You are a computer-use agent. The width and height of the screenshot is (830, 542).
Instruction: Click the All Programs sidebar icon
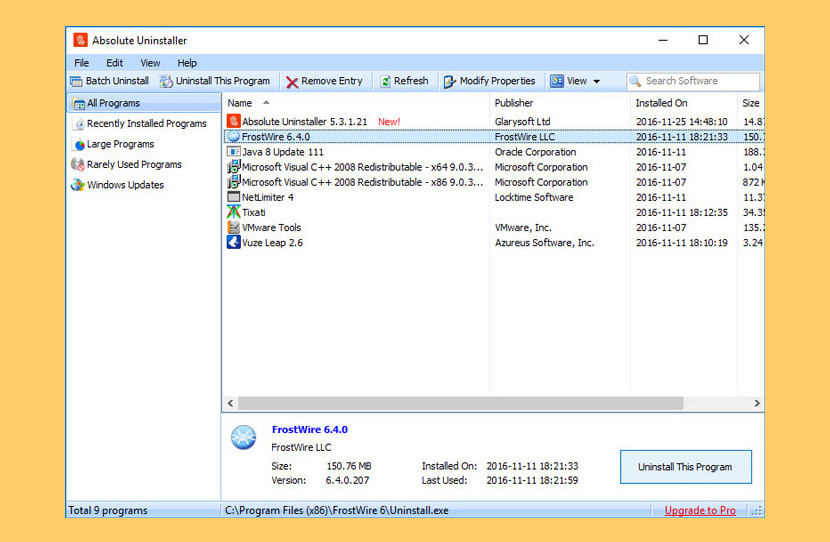coord(78,103)
